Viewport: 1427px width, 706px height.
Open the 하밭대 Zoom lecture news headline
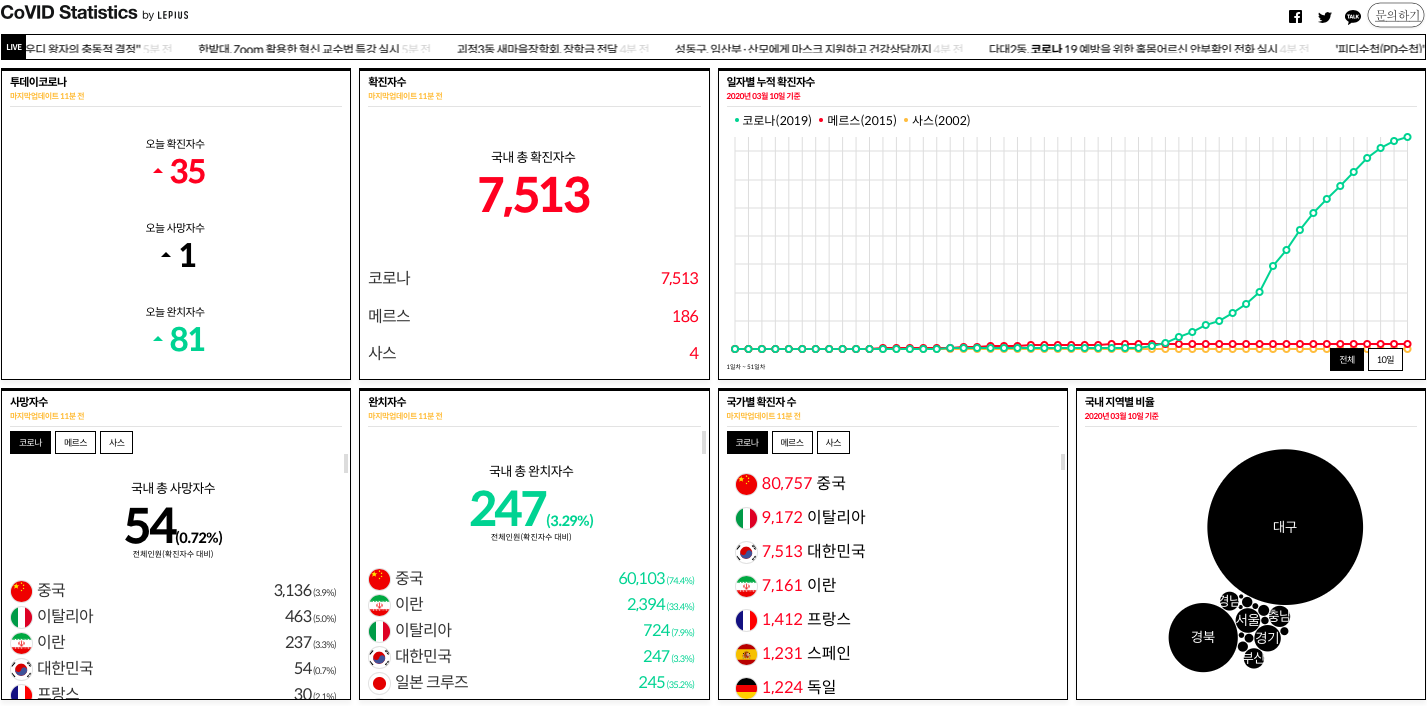coord(299,49)
